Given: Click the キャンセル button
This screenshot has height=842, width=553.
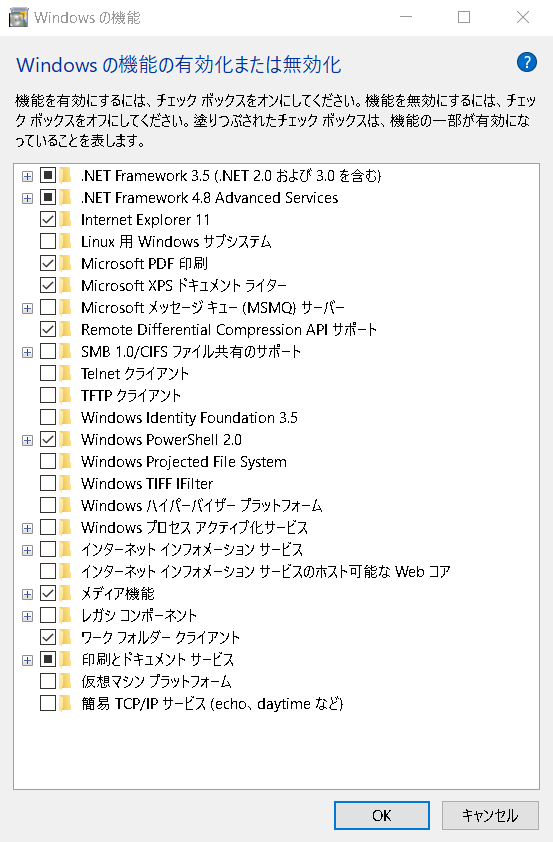Looking at the screenshot, I should pos(490,816).
